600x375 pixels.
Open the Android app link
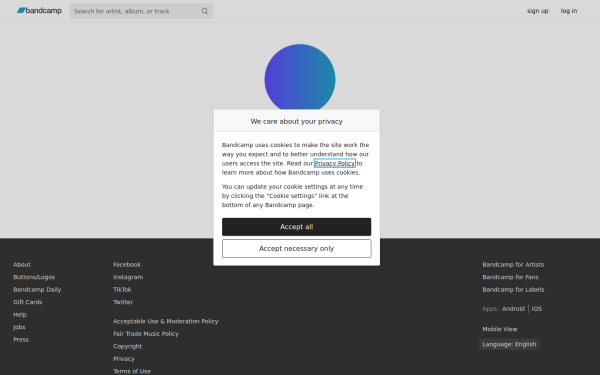click(x=513, y=309)
